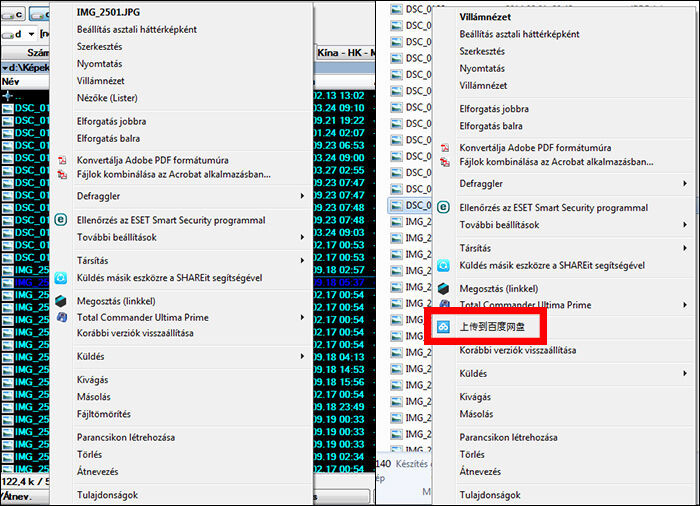
Task: Click timestamp 09.21 19:22 in file list
Action: [x=339, y=121]
